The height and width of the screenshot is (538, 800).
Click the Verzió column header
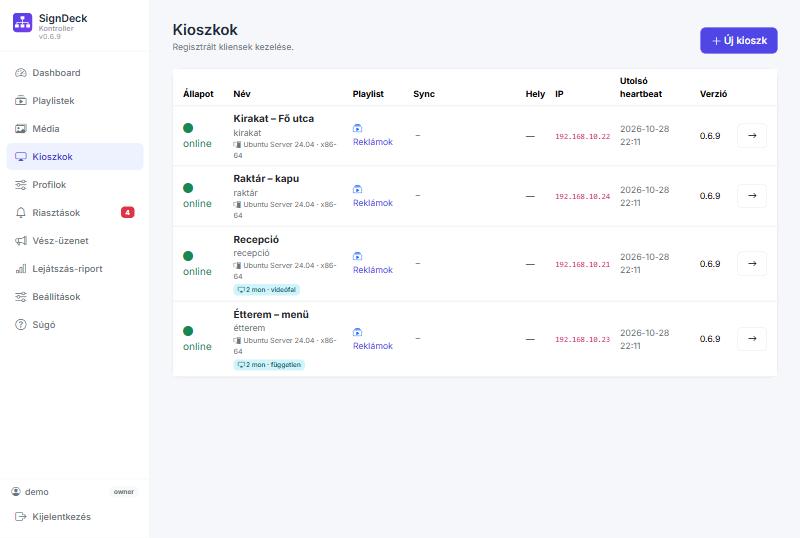[x=713, y=94]
